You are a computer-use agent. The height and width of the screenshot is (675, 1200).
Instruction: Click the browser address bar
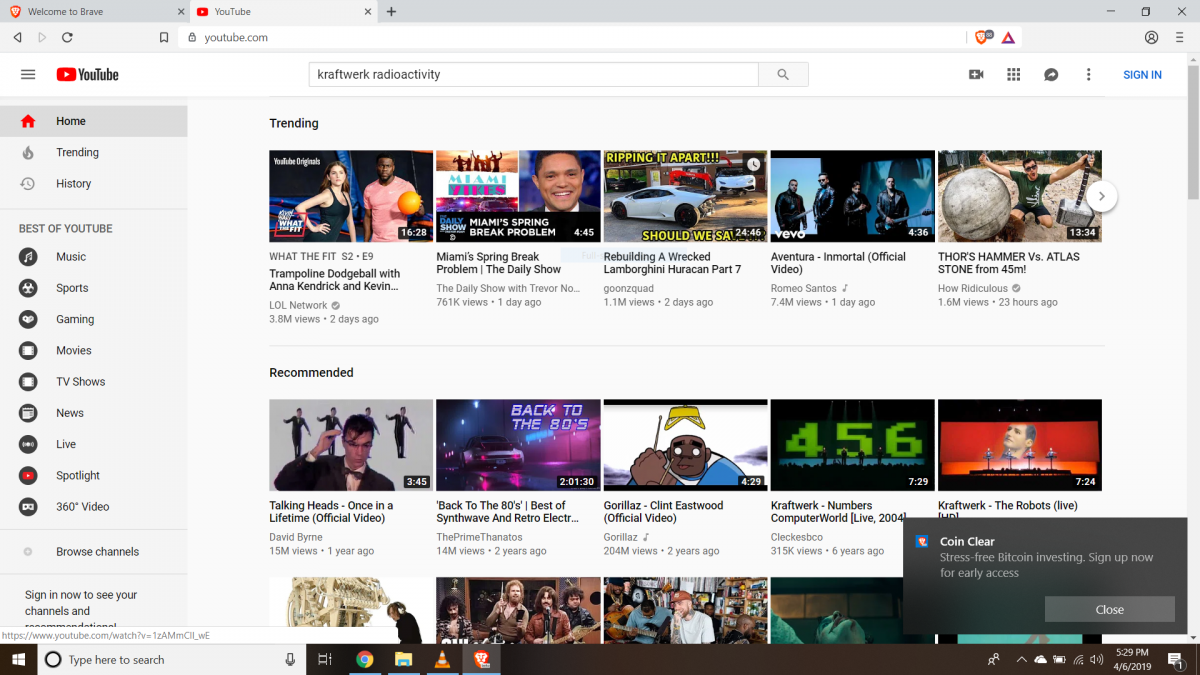click(573, 37)
